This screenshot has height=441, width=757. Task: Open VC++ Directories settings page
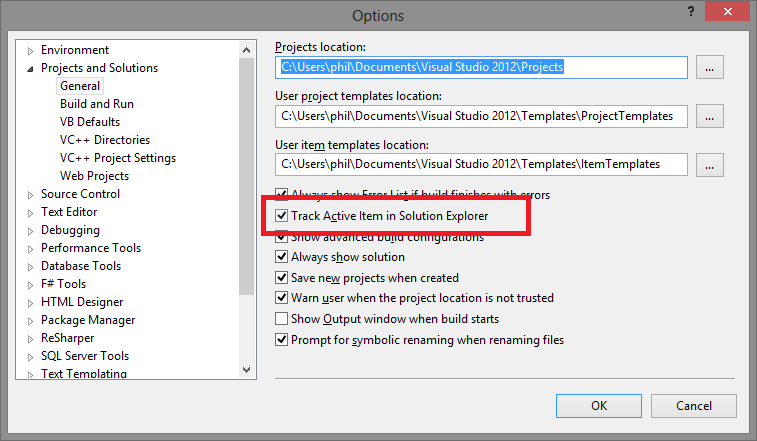[105, 140]
